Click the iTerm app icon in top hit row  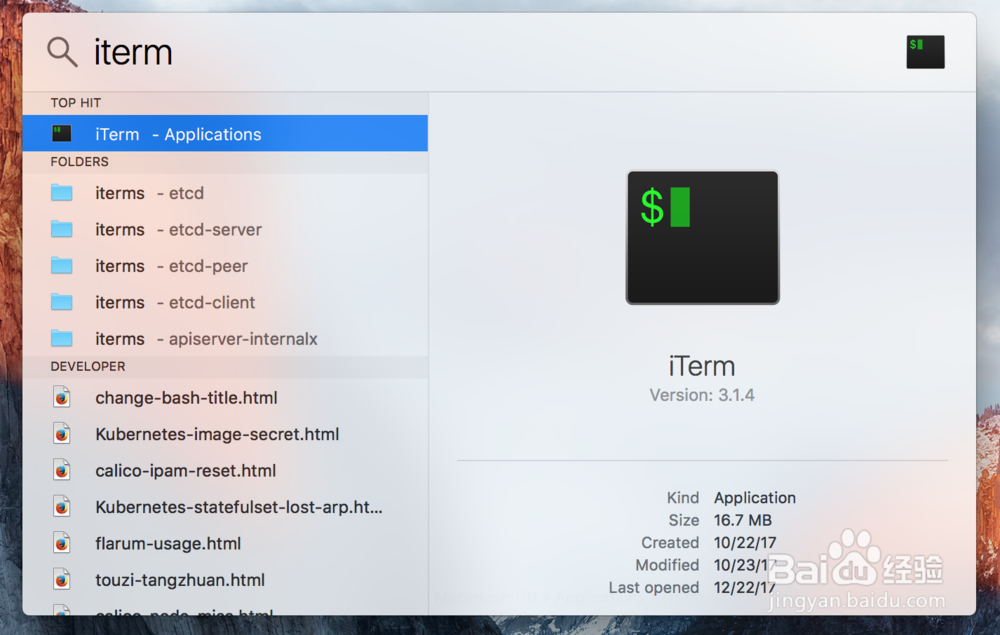pos(62,133)
